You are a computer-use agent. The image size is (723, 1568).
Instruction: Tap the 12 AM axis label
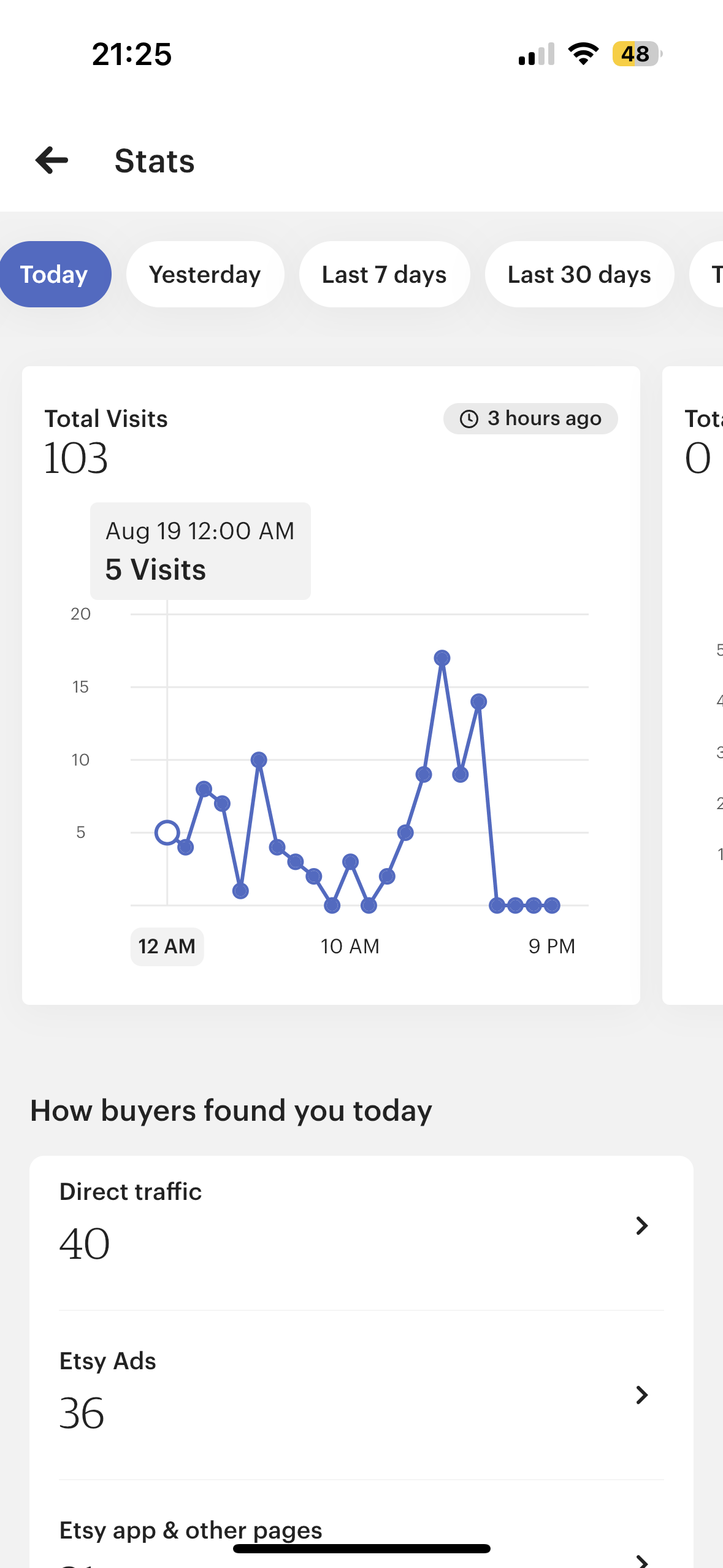167,947
